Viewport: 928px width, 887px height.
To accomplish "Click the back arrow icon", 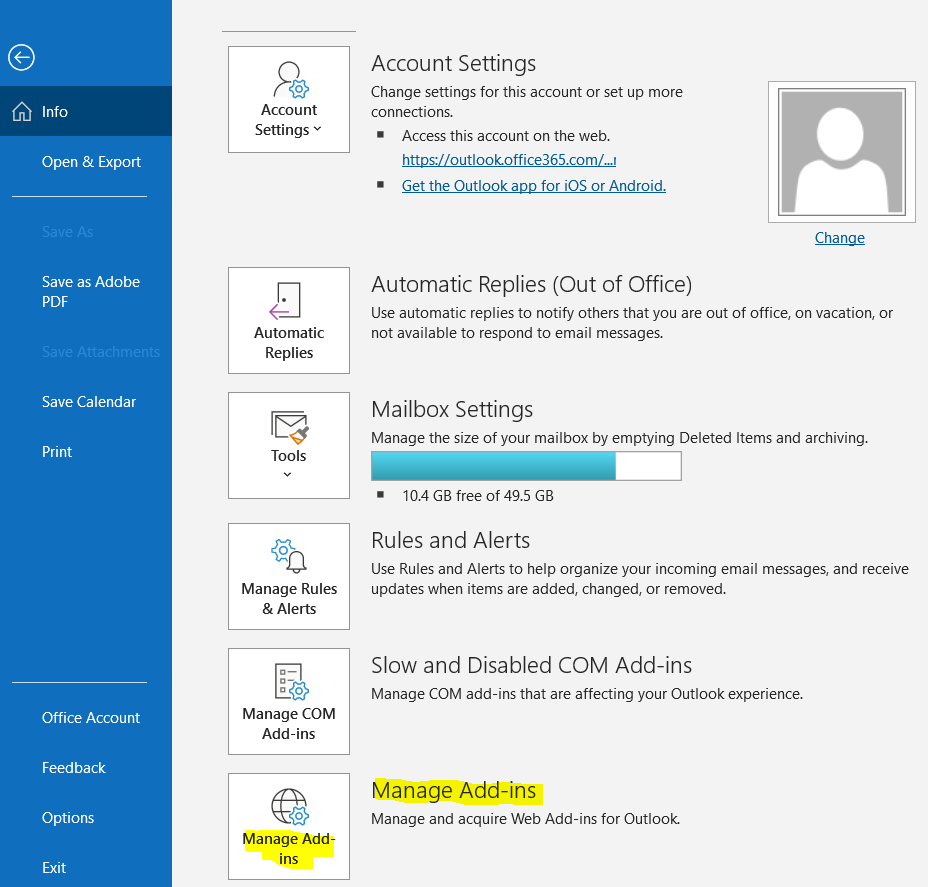I will pyautogui.click(x=21, y=58).
